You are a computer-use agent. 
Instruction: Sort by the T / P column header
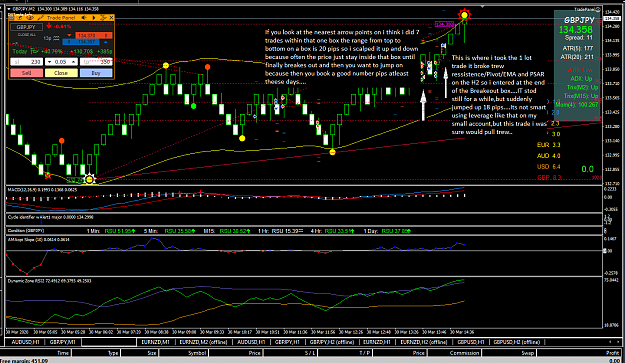pos(345,353)
